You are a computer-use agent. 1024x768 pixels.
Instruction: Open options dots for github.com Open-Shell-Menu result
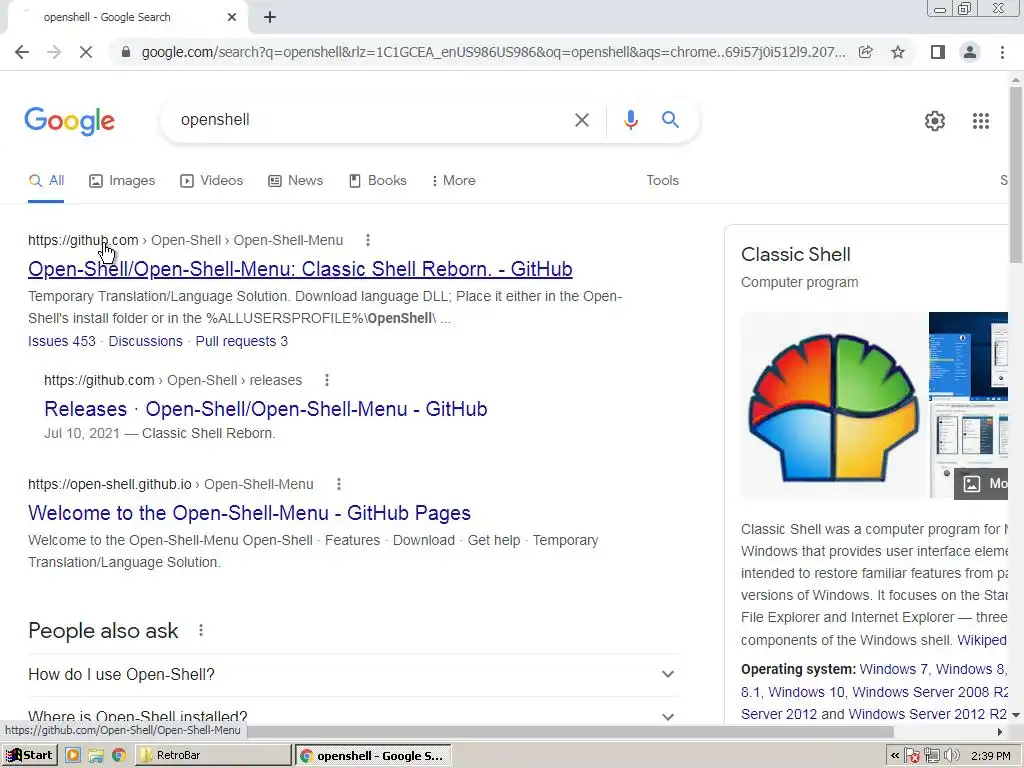368,240
